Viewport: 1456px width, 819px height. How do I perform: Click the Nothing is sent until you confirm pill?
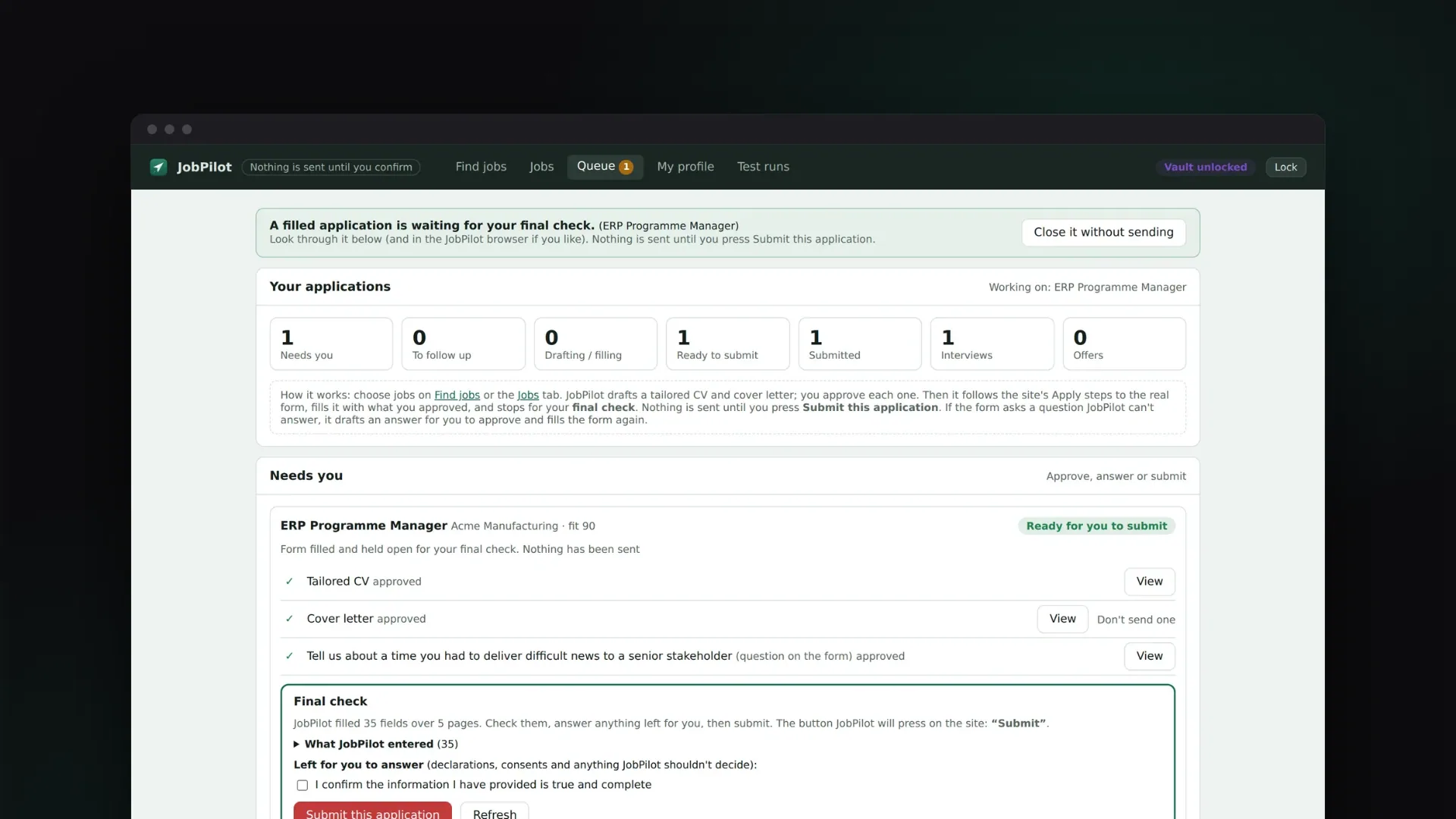(x=331, y=167)
